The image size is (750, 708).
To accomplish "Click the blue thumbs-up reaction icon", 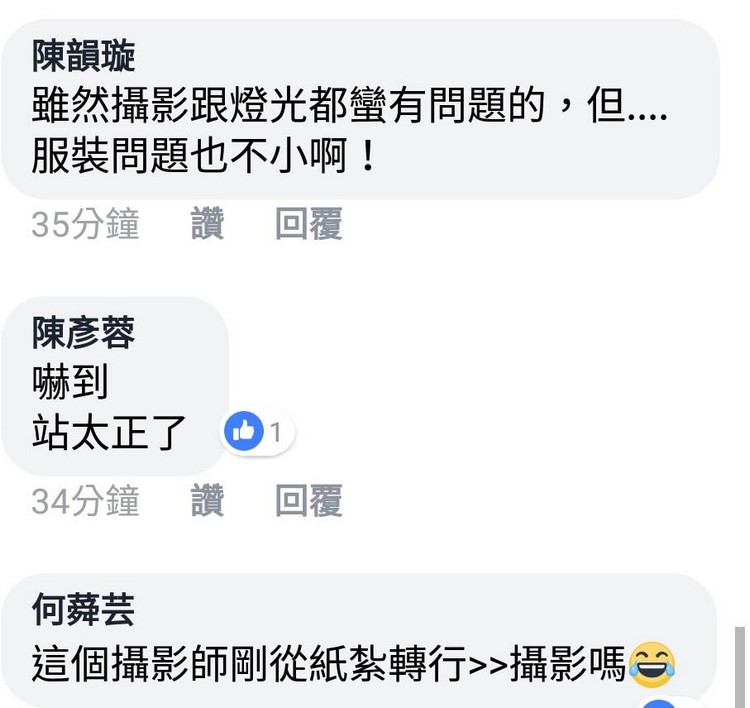I will [x=244, y=431].
